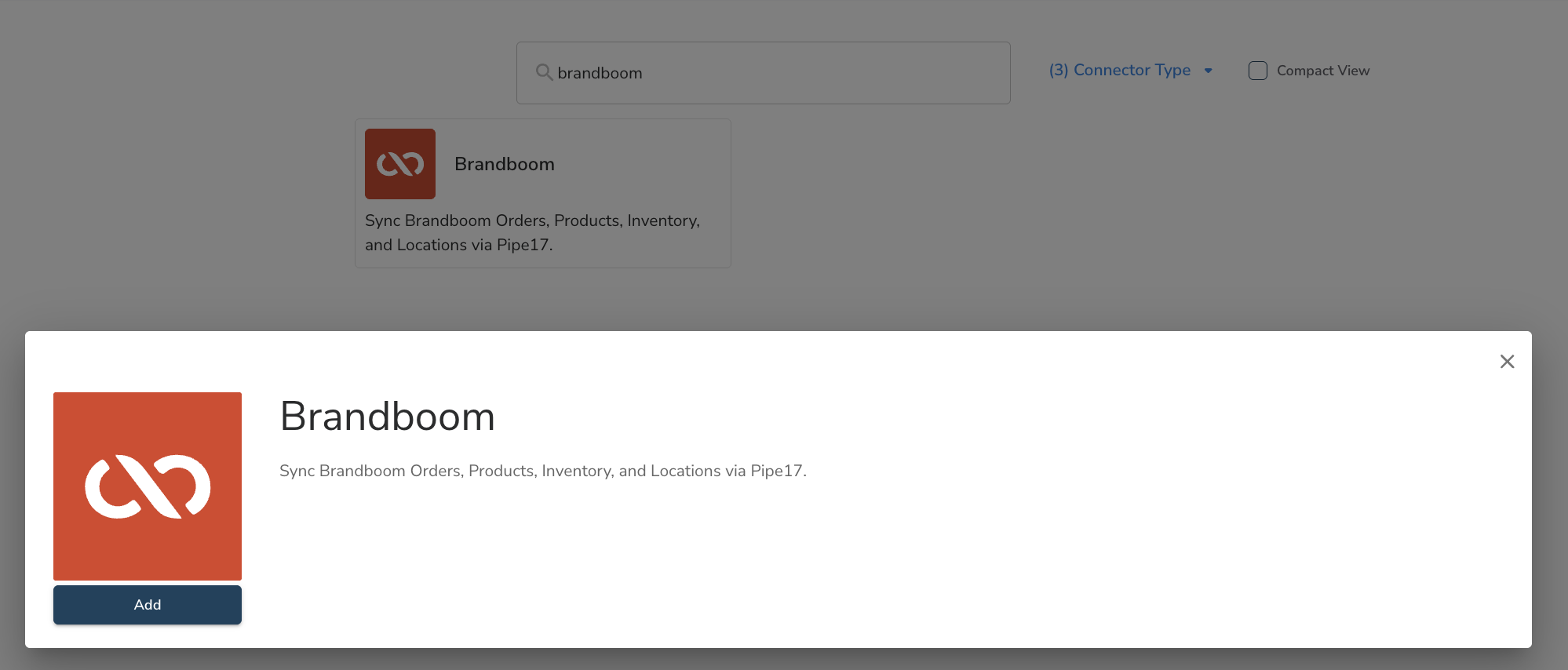Enable the Compact View checkbox
This screenshot has width=1568, height=670.
coord(1258,71)
